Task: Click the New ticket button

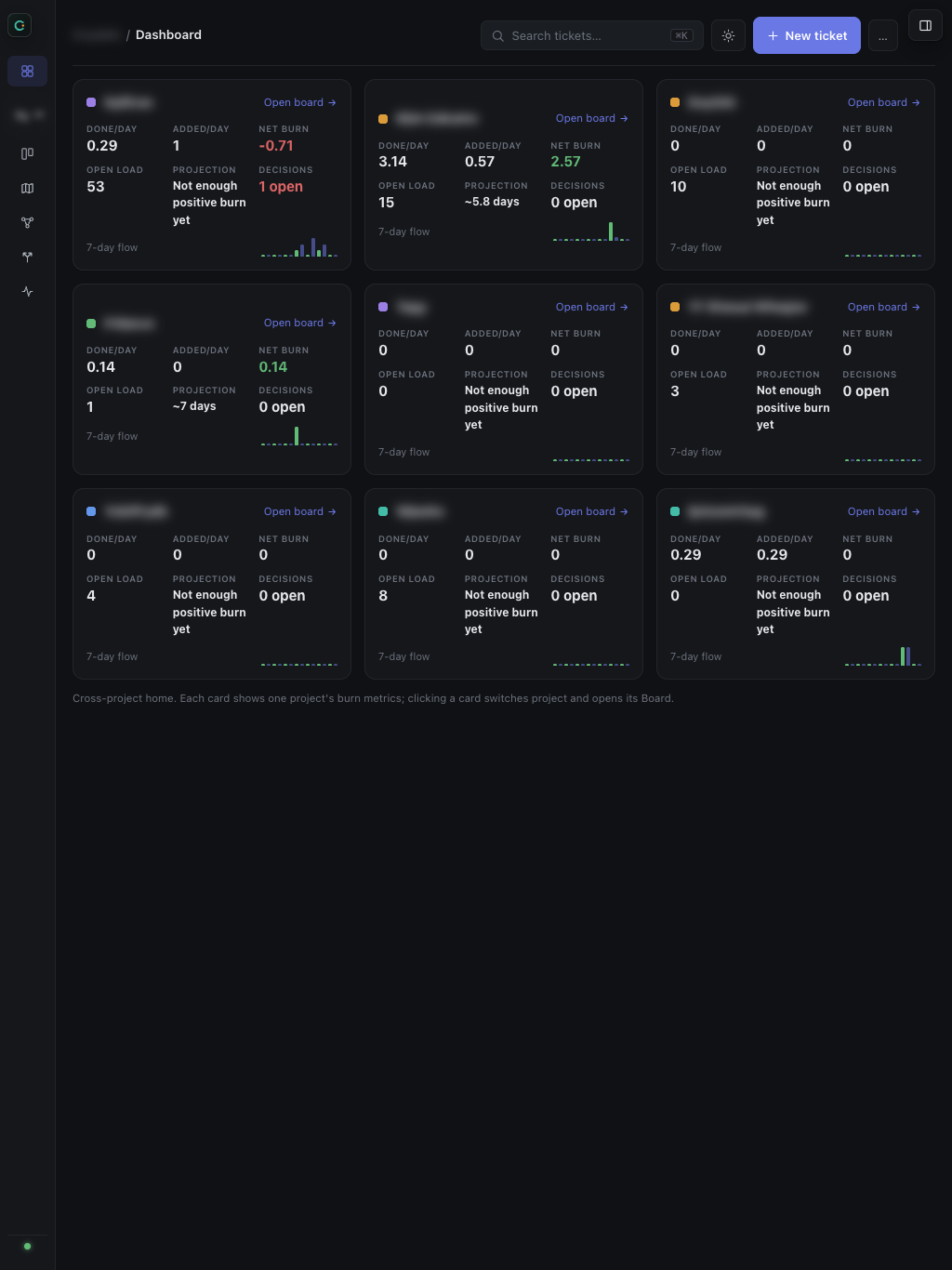Action: (x=807, y=35)
